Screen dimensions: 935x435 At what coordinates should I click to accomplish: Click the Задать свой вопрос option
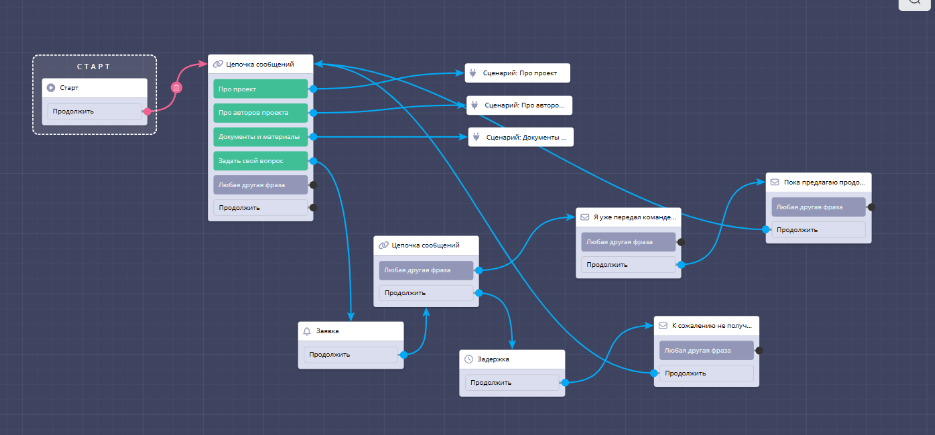261,160
